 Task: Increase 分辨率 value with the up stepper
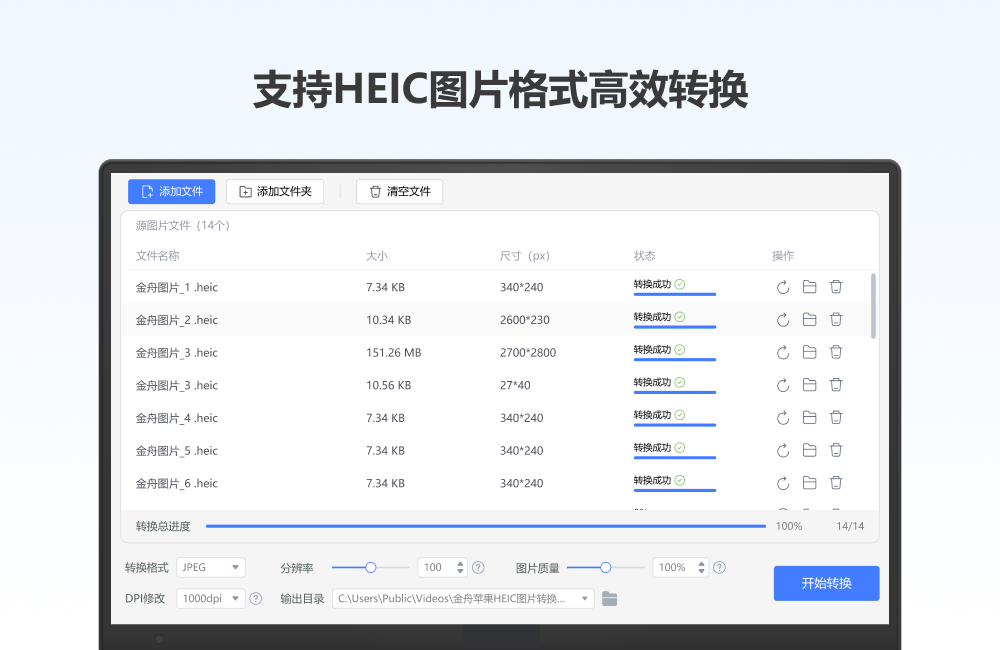[461, 563]
